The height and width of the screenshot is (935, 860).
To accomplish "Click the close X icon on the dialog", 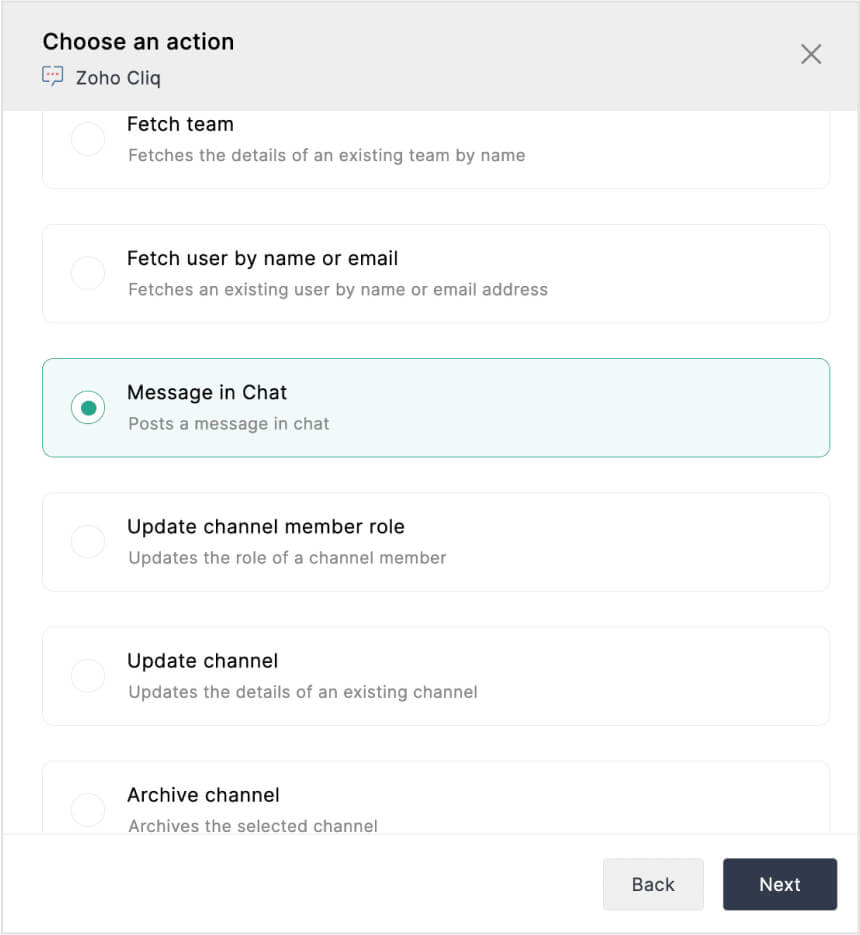I will point(811,54).
